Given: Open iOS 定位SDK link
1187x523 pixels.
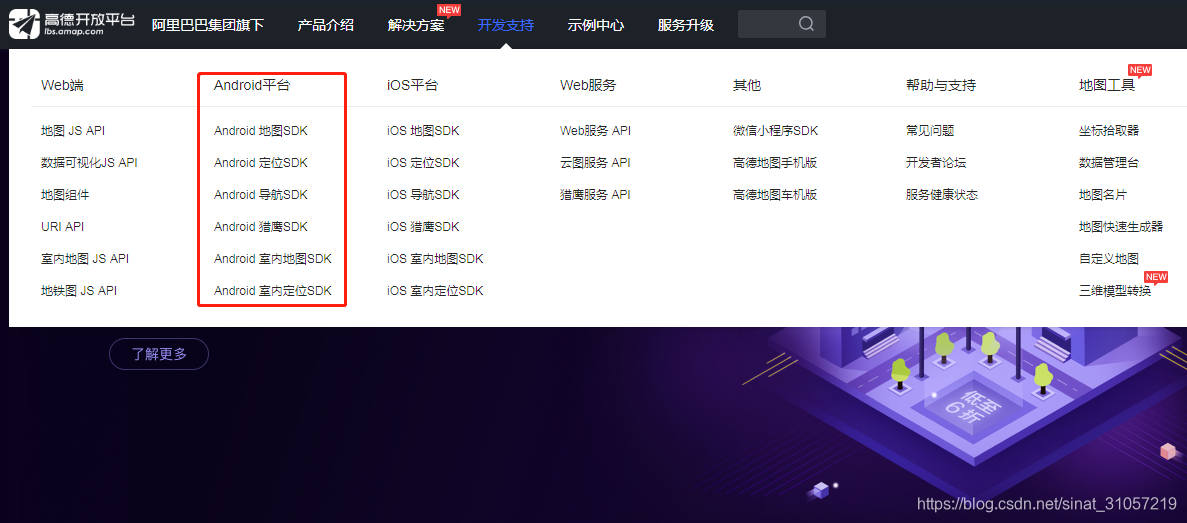Looking at the screenshot, I should tap(423, 163).
